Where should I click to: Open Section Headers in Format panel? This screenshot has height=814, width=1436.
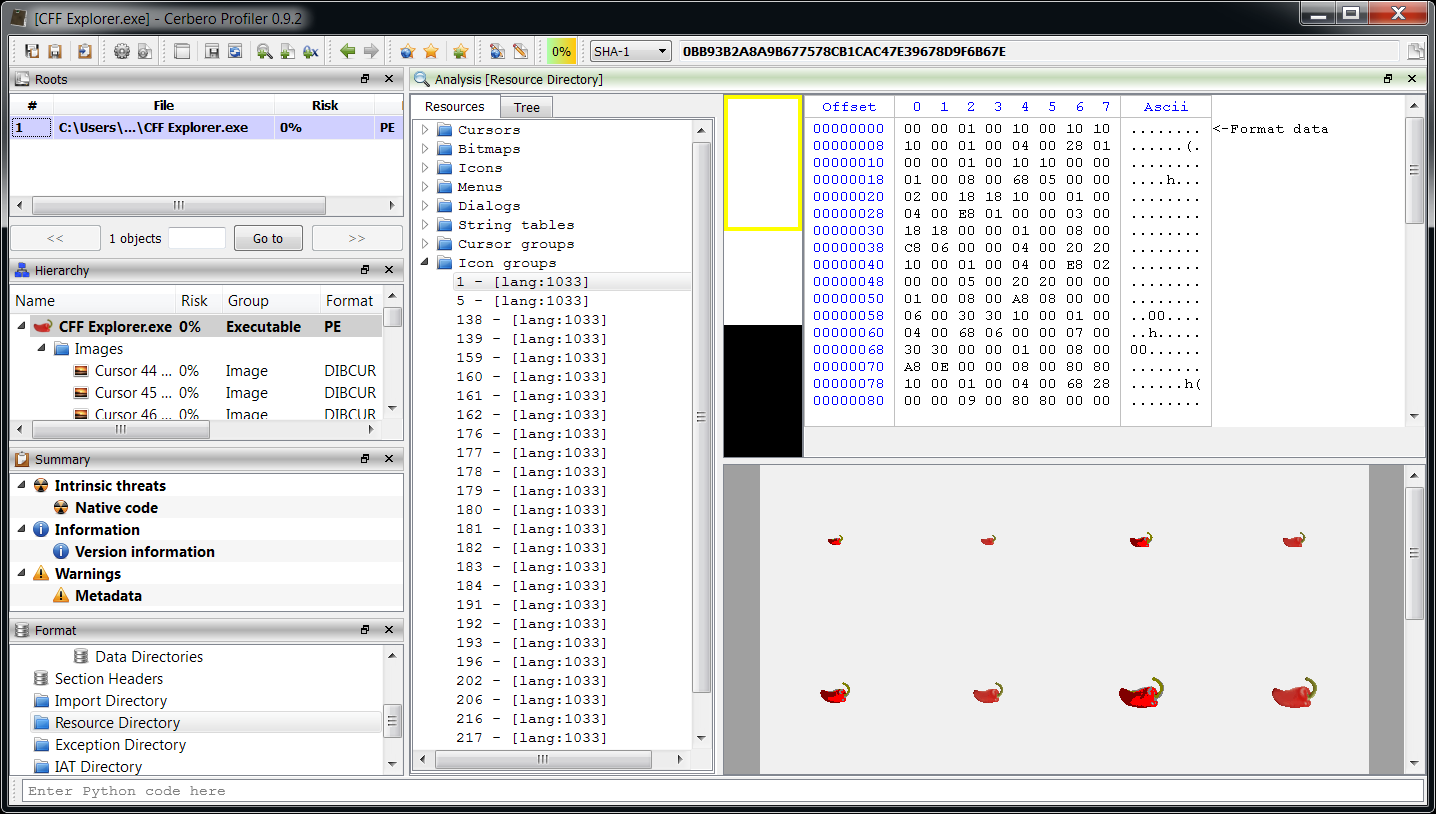109,679
